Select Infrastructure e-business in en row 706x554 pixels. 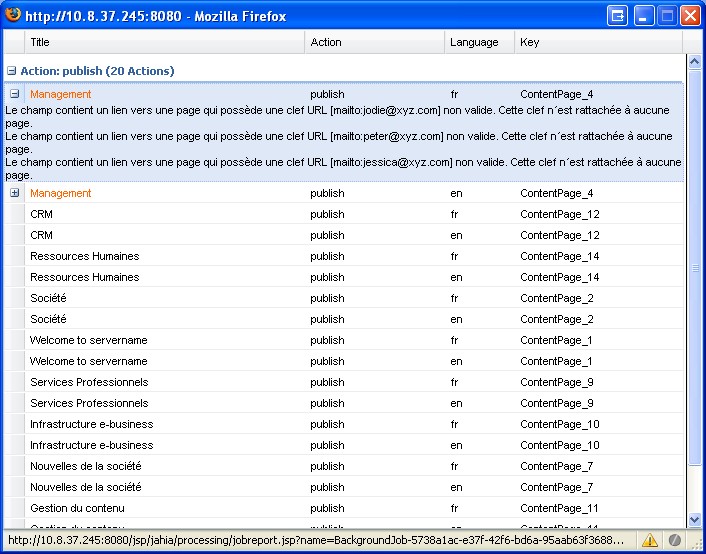point(92,445)
